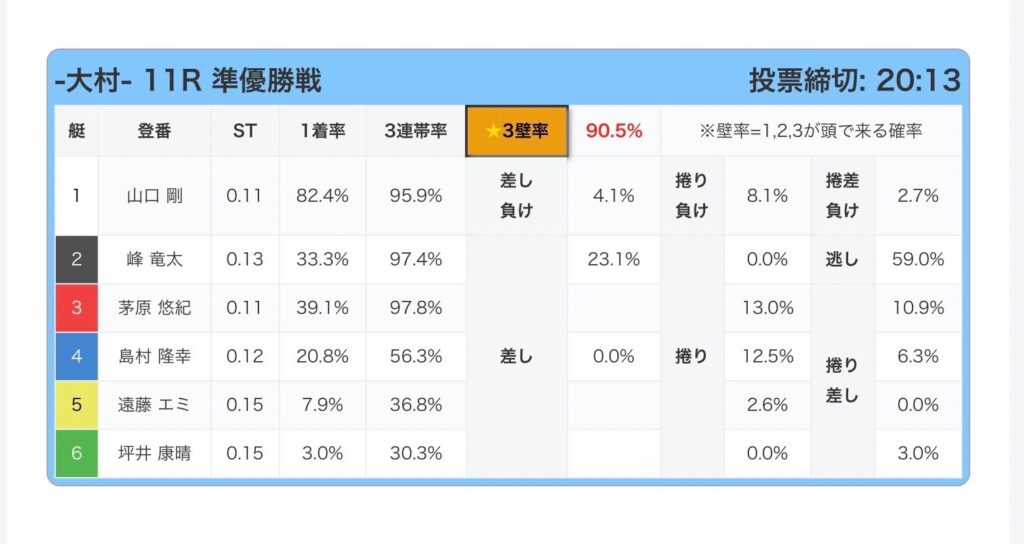Click the 3連帯率 column header

pos(416,131)
